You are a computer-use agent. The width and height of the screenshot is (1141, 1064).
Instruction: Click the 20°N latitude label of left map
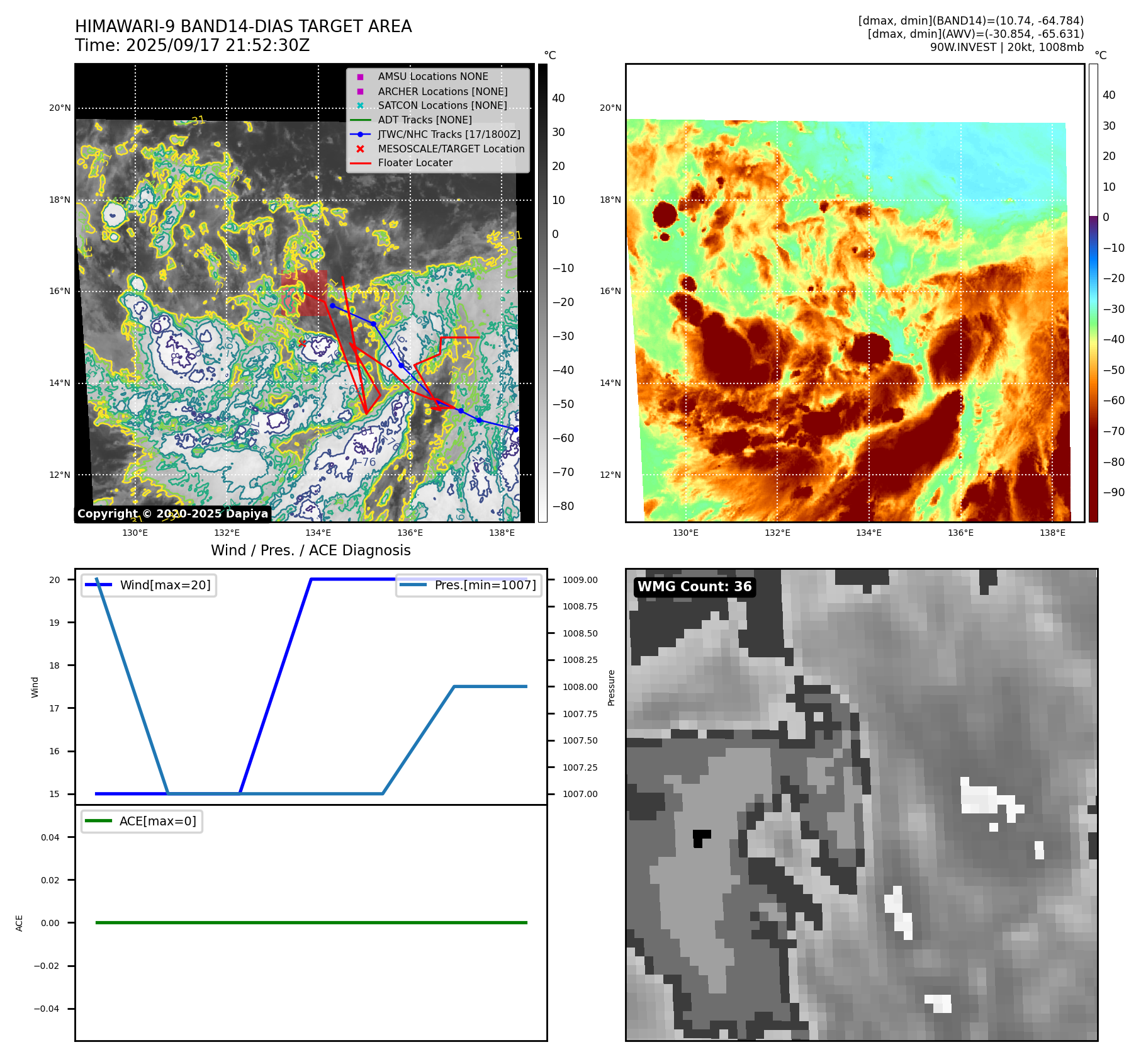coord(60,108)
